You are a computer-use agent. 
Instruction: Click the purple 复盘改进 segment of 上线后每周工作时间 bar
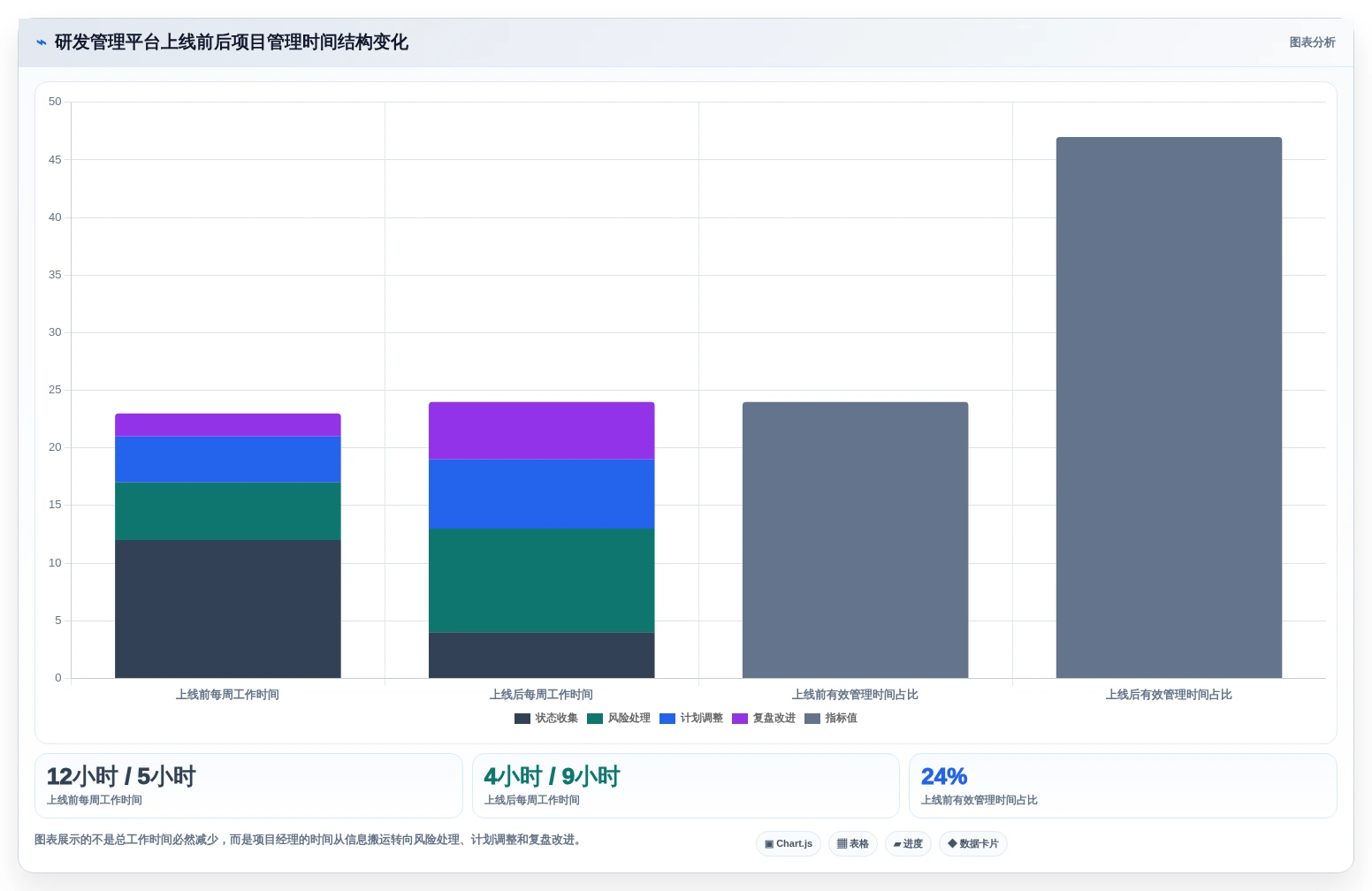[x=542, y=430]
